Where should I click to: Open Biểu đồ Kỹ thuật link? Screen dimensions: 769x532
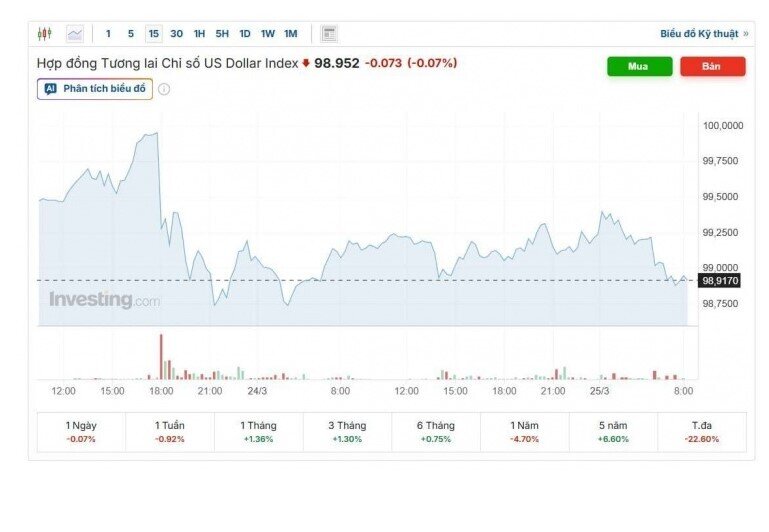tap(704, 34)
